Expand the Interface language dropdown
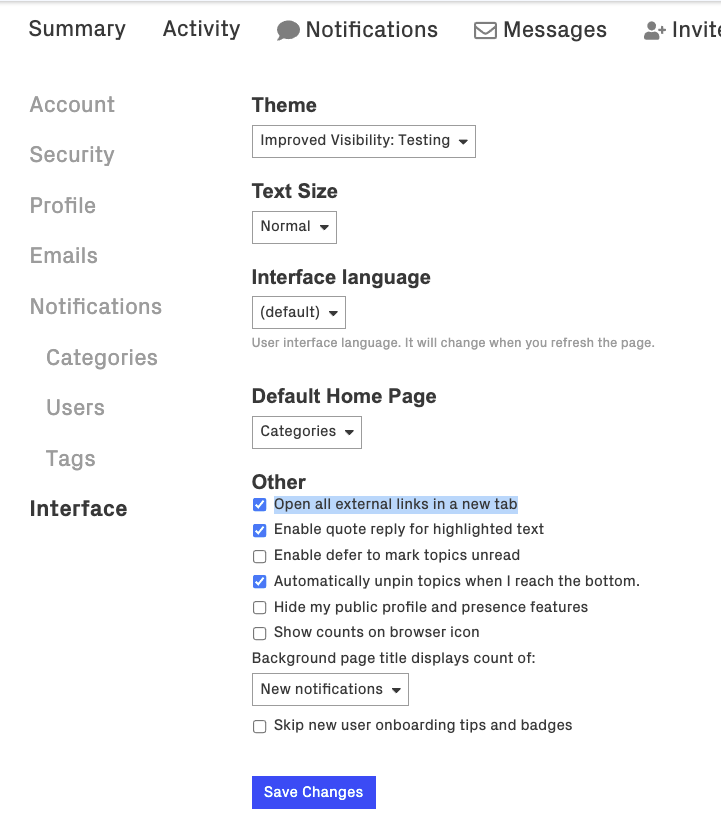This screenshot has height=835, width=721. coord(298,312)
